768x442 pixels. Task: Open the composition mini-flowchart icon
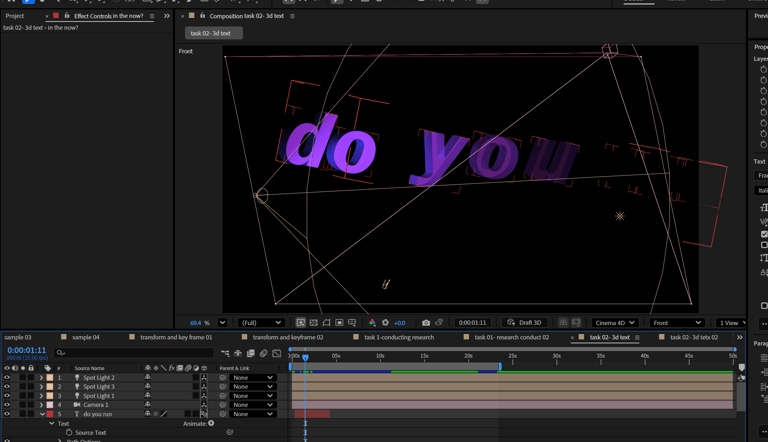click(x=225, y=353)
